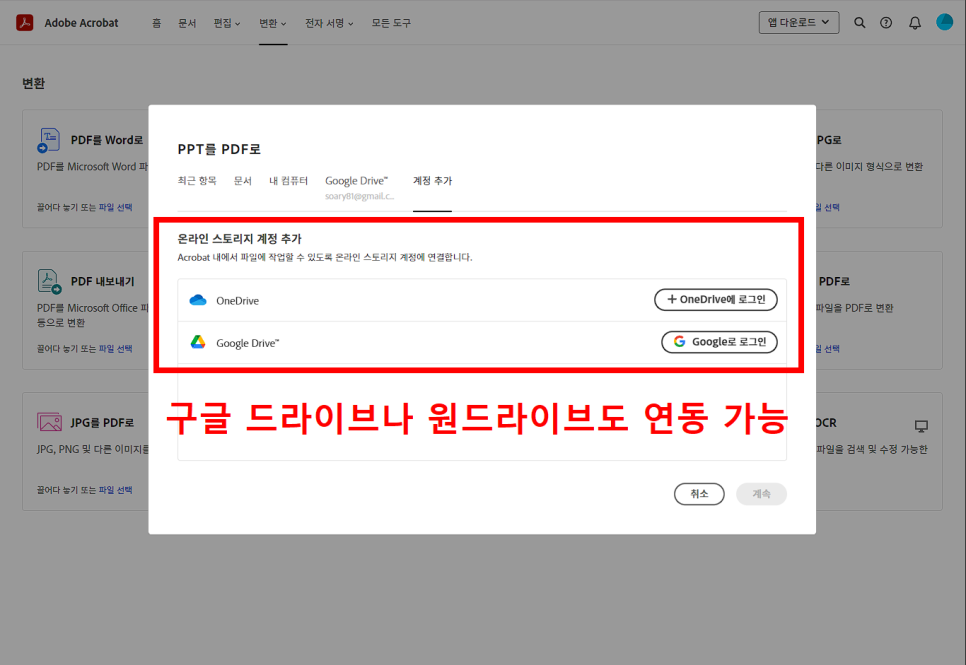Click 파일 선택 link on PDF를 Word로 card
966x665 pixels.
pos(115,208)
